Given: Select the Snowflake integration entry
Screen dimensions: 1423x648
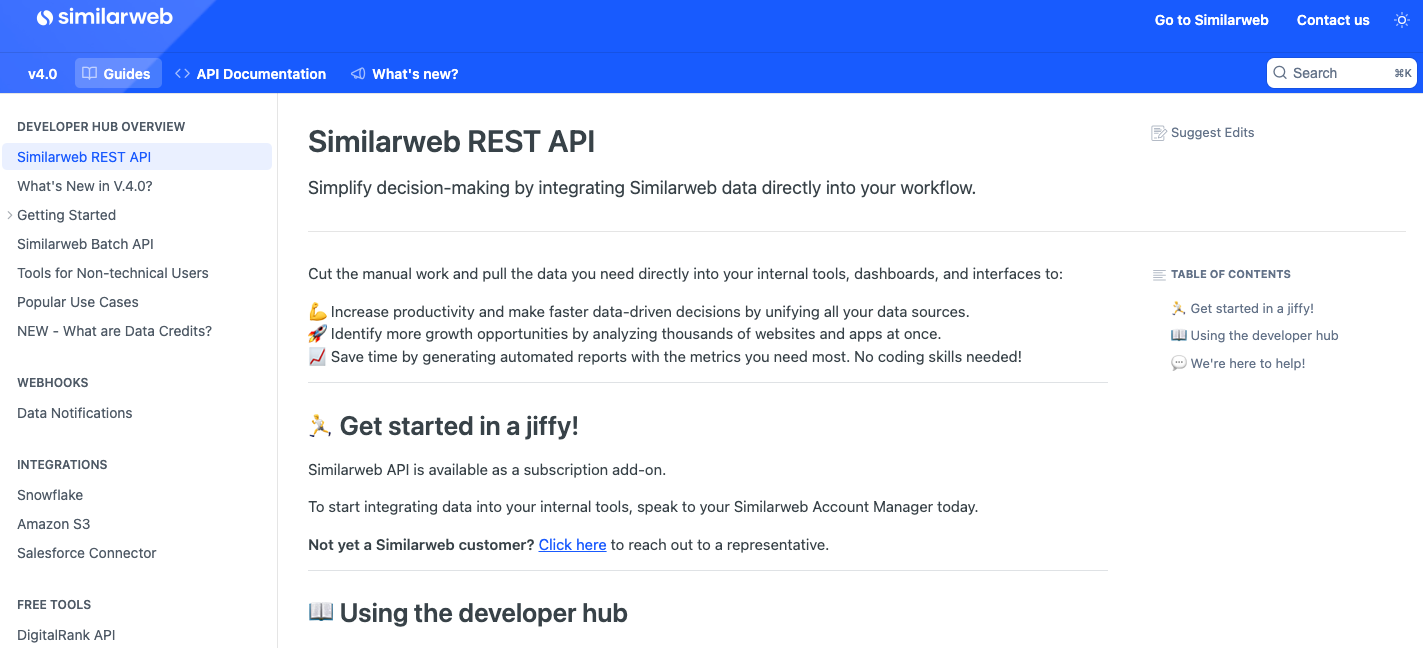Looking at the screenshot, I should 50,494.
